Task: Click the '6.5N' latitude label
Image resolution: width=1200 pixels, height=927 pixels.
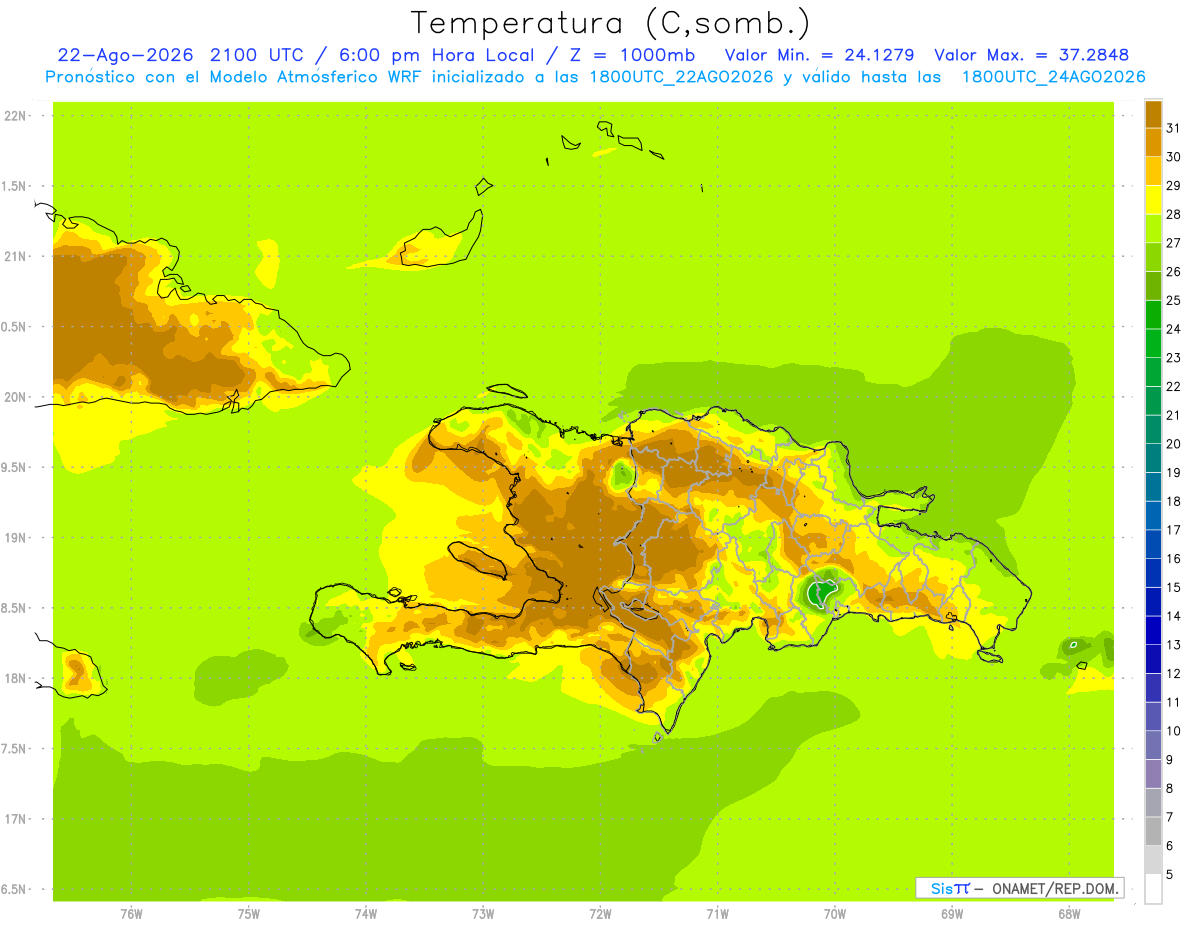Action: 14,890
